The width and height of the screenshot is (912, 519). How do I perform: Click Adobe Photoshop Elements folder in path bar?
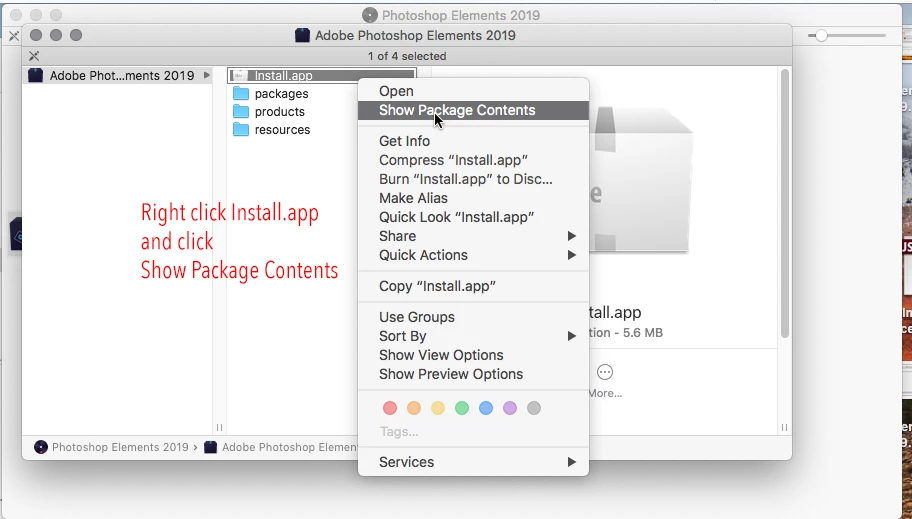tap(290, 447)
